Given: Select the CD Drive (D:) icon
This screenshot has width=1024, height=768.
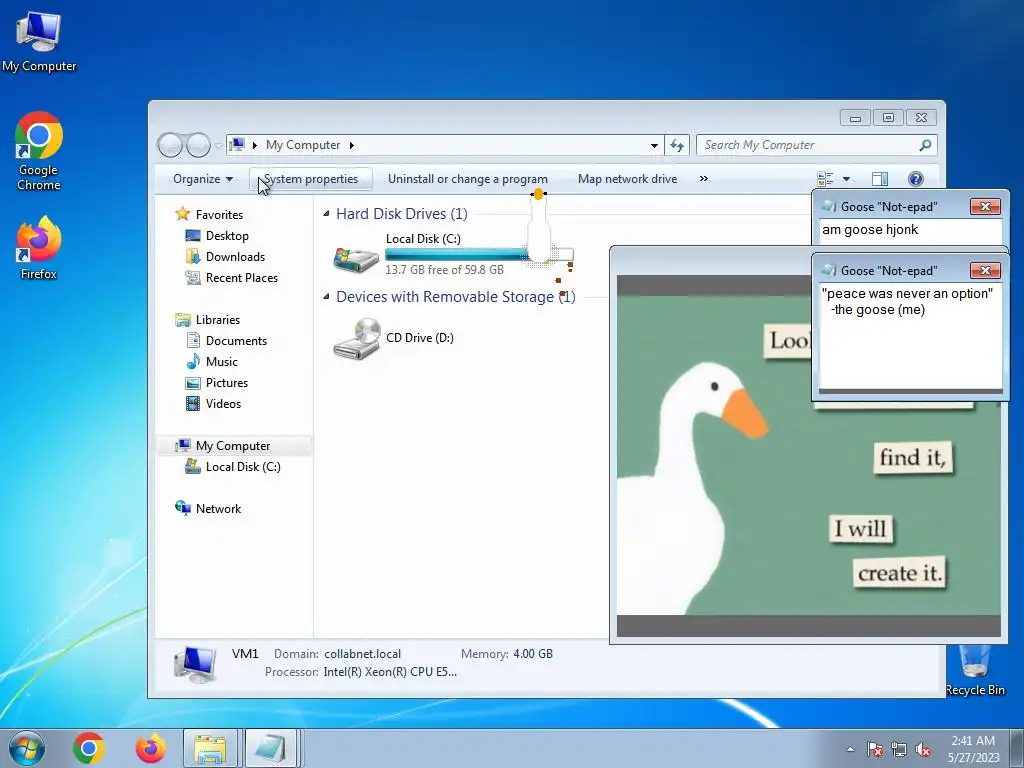Looking at the screenshot, I should click(356, 338).
